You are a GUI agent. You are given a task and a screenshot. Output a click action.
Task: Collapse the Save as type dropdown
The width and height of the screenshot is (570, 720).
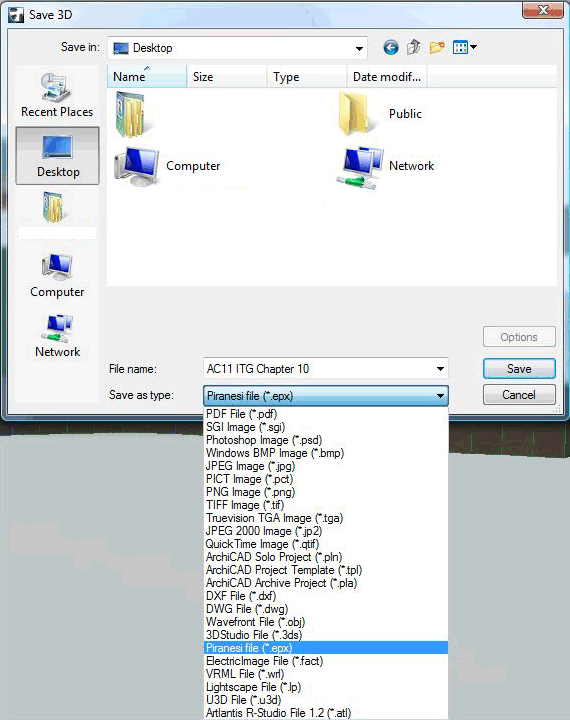click(x=440, y=396)
